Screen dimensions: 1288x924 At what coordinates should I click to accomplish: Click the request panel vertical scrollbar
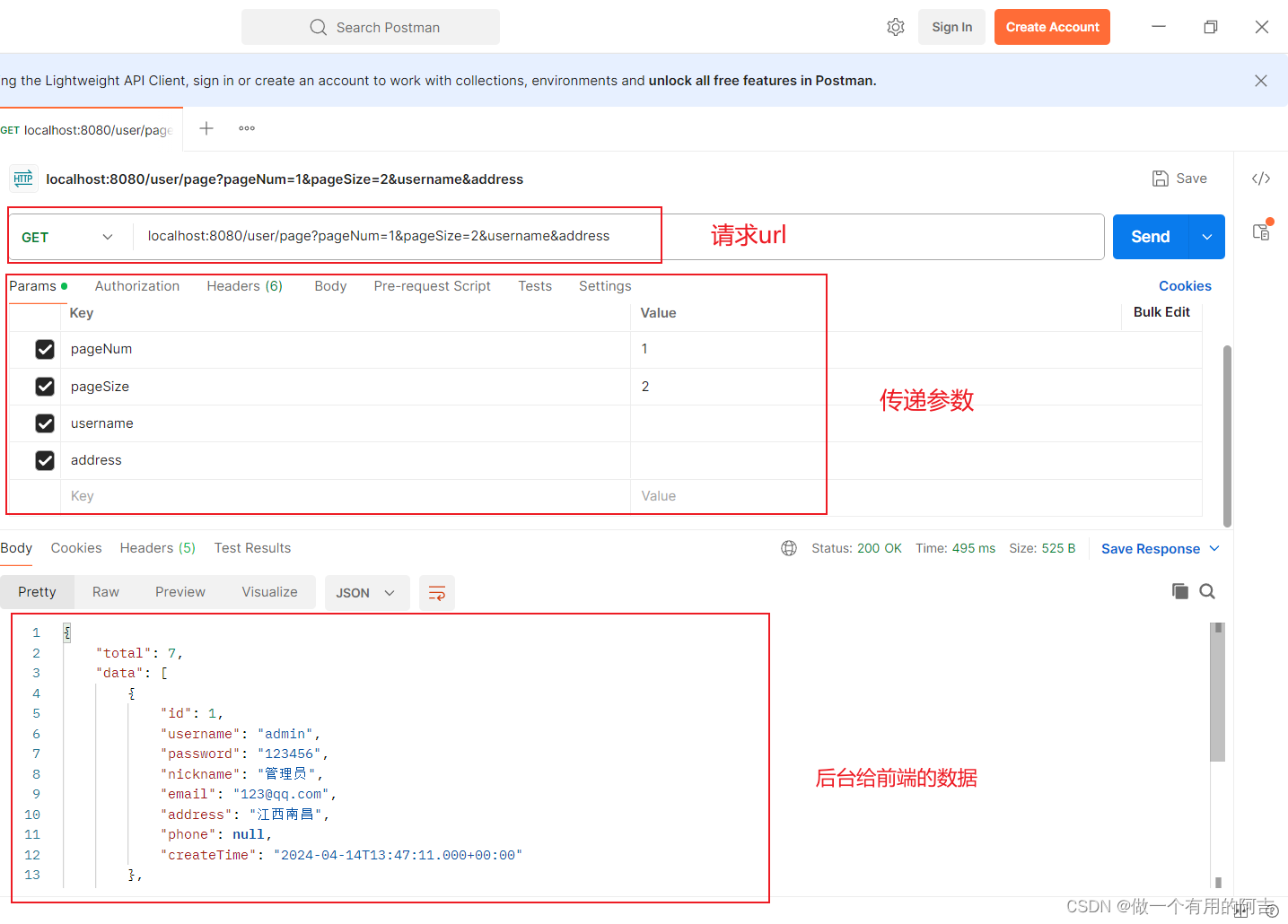click(x=1227, y=436)
